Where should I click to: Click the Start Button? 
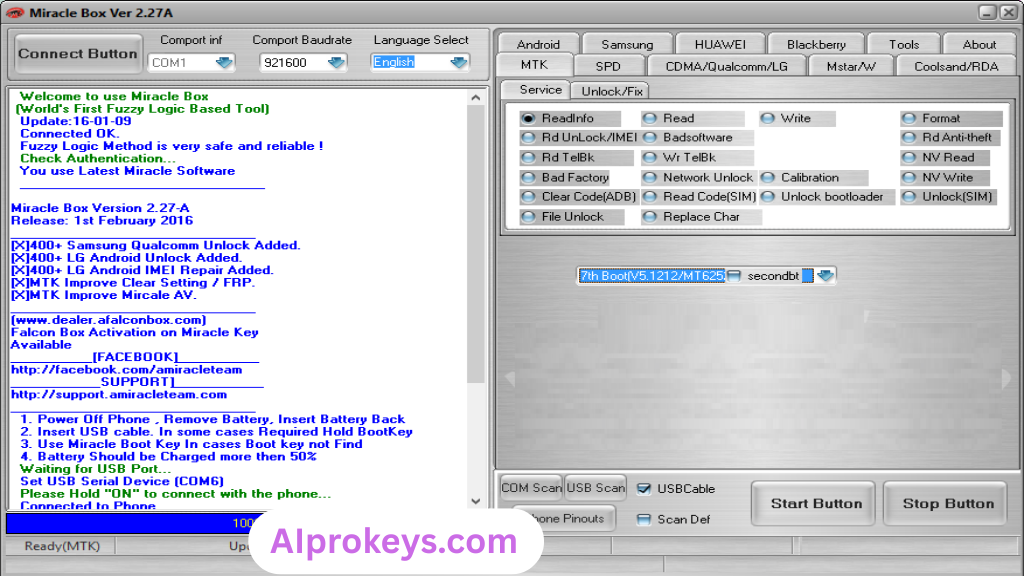point(814,504)
